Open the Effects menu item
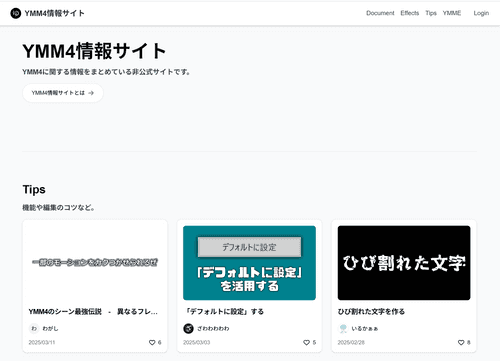This screenshot has width=500, height=361. pyautogui.click(x=410, y=13)
